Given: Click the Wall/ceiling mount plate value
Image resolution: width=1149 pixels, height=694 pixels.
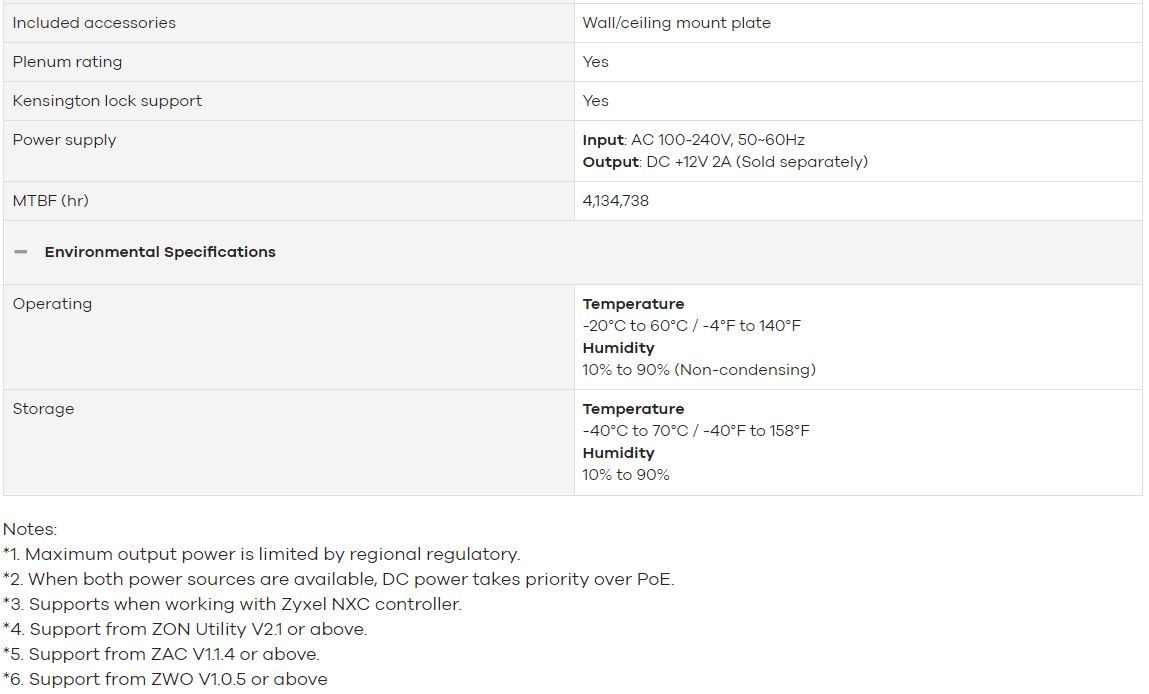Looking at the screenshot, I should (676, 23).
